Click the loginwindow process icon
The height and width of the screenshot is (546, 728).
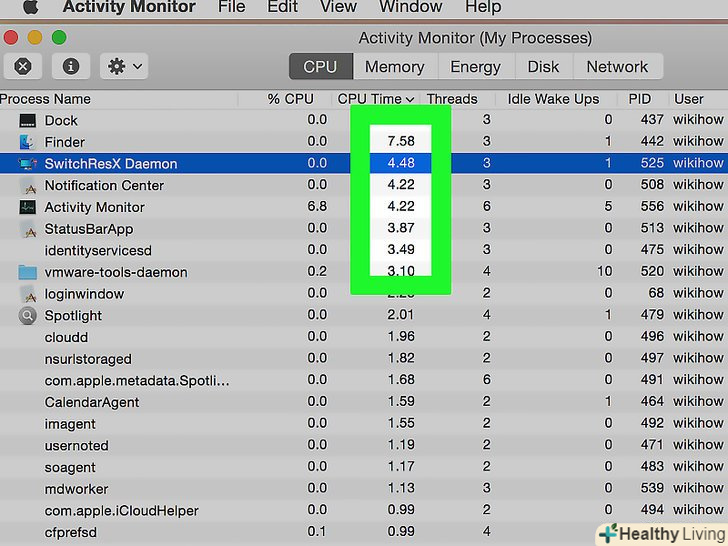pos(29,294)
